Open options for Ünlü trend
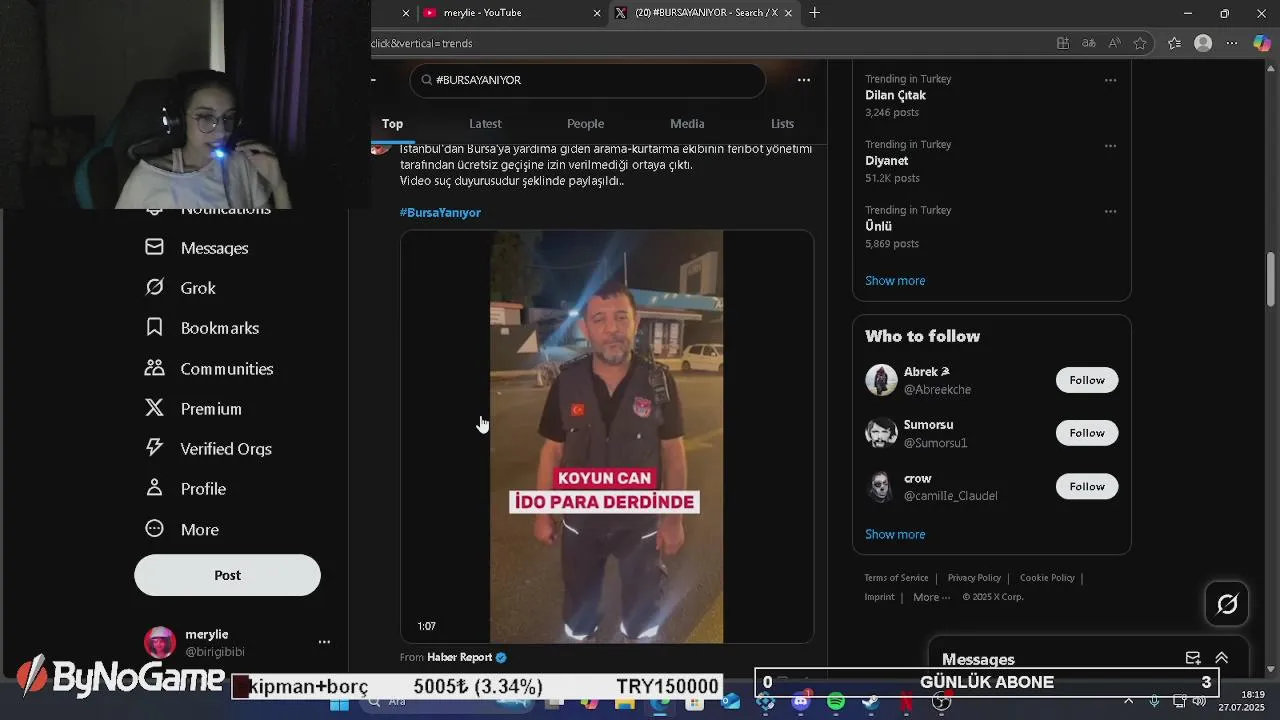 (1110, 212)
